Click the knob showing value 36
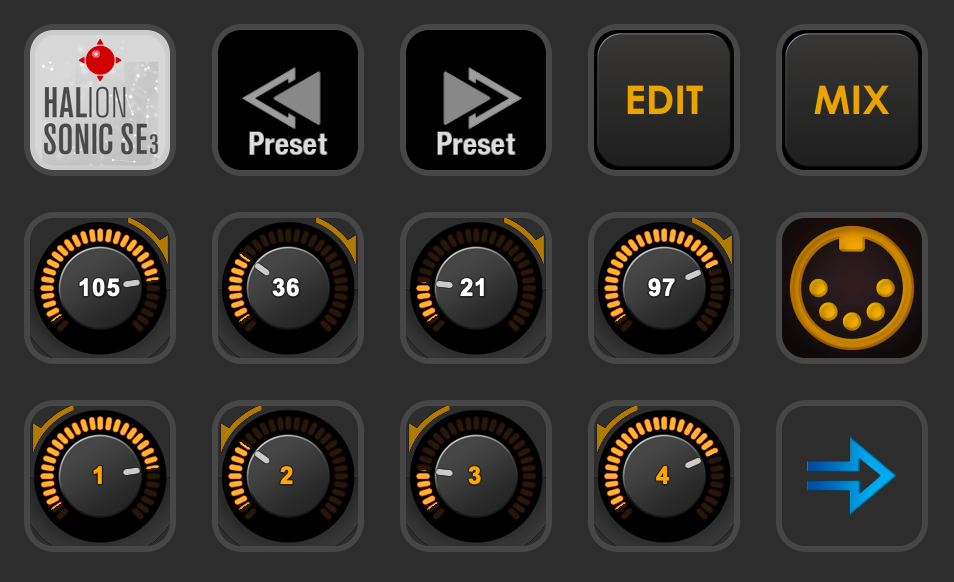 (288, 288)
